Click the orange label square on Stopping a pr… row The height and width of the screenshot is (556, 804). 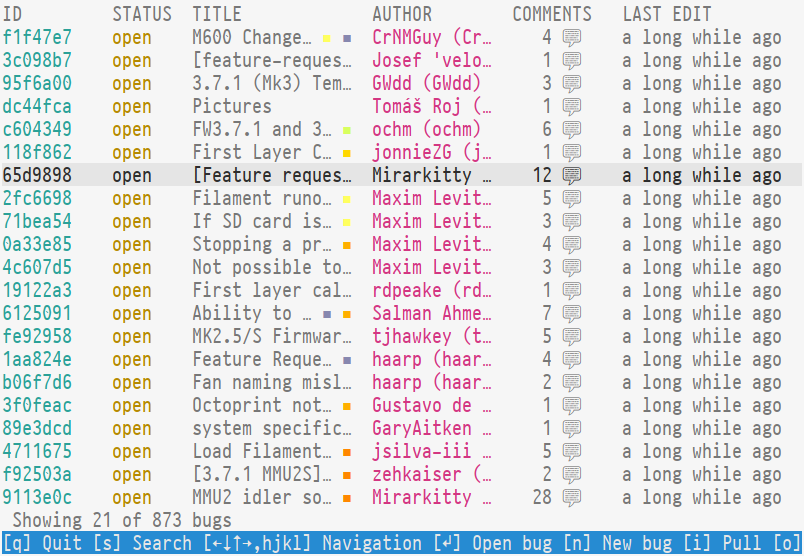[x=347, y=245]
